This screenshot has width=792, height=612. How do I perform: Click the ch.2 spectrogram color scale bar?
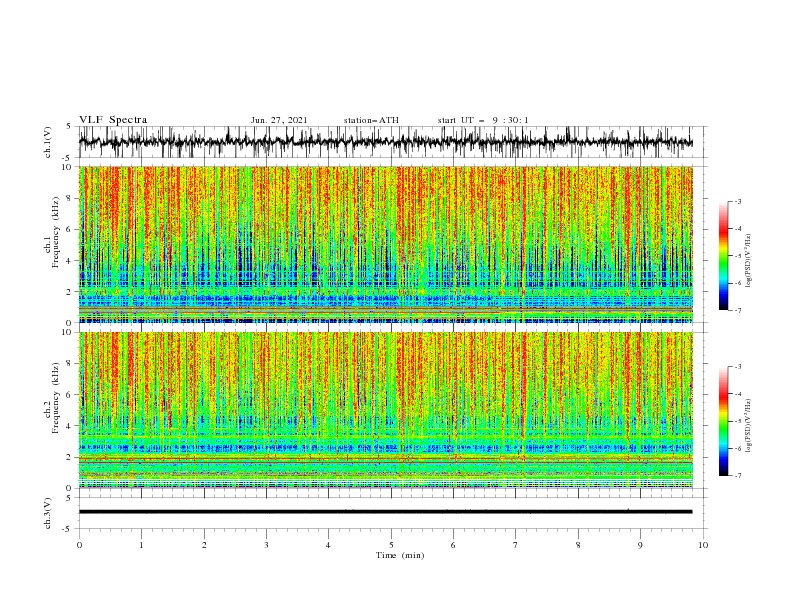coord(724,421)
